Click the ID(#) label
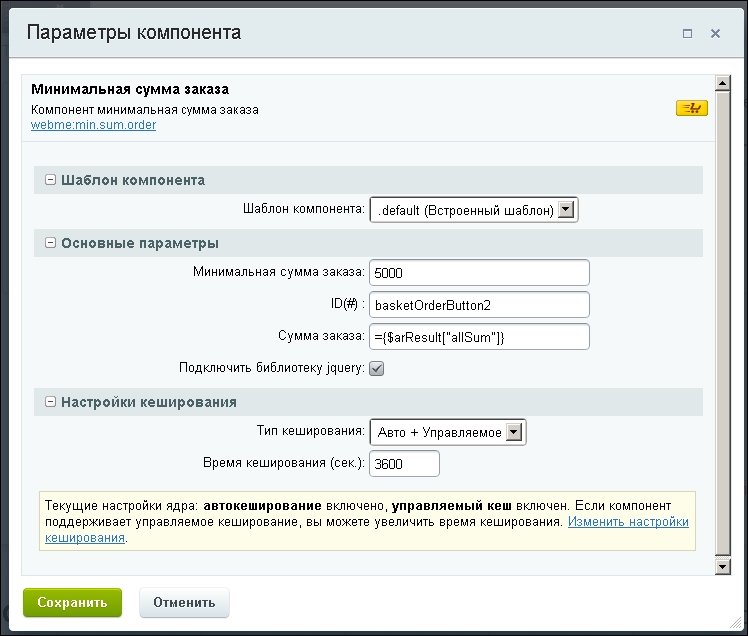The height and width of the screenshot is (636, 748). click(348, 304)
